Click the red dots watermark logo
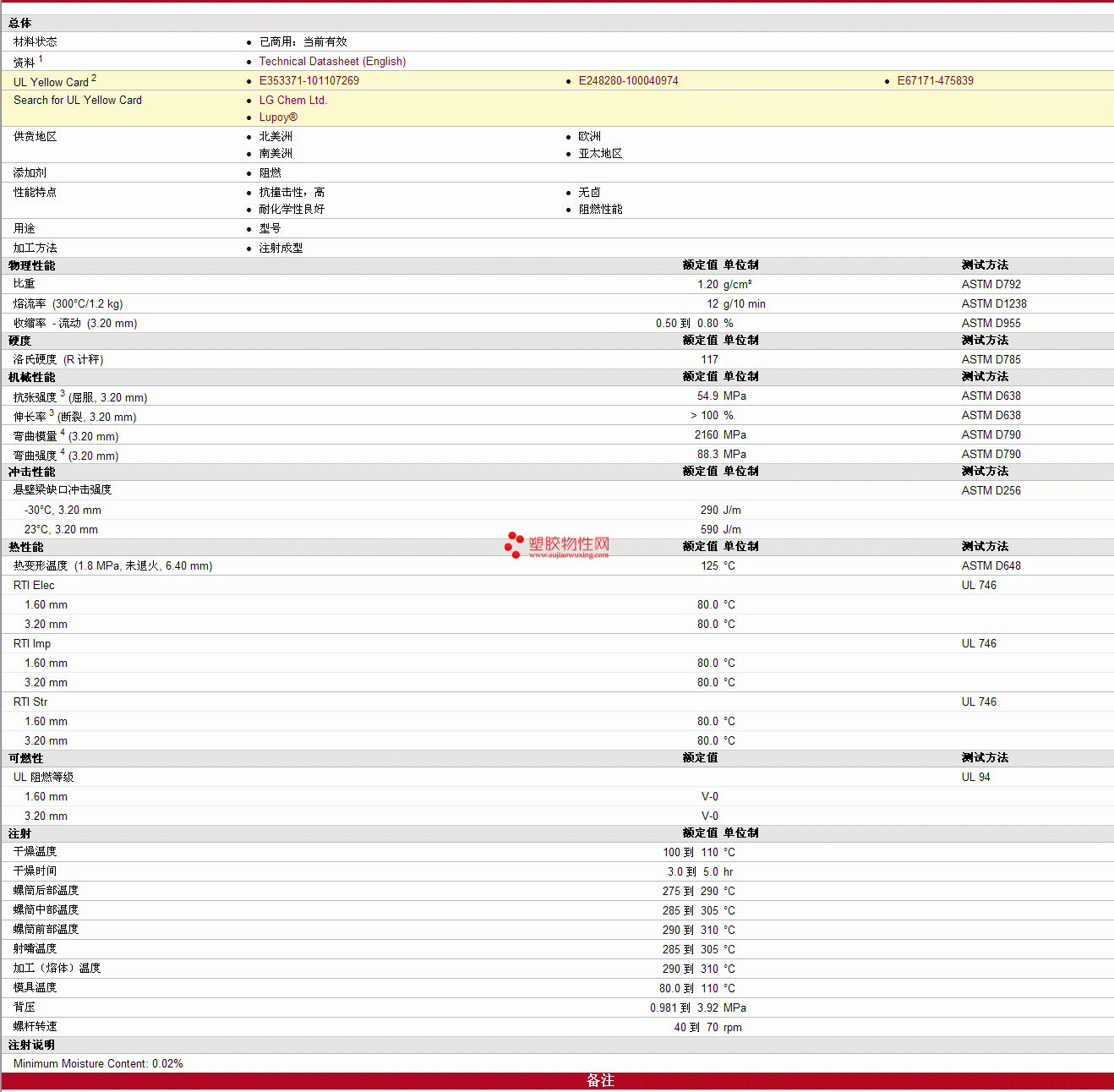Image resolution: width=1114 pixels, height=1092 pixels. (x=514, y=545)
